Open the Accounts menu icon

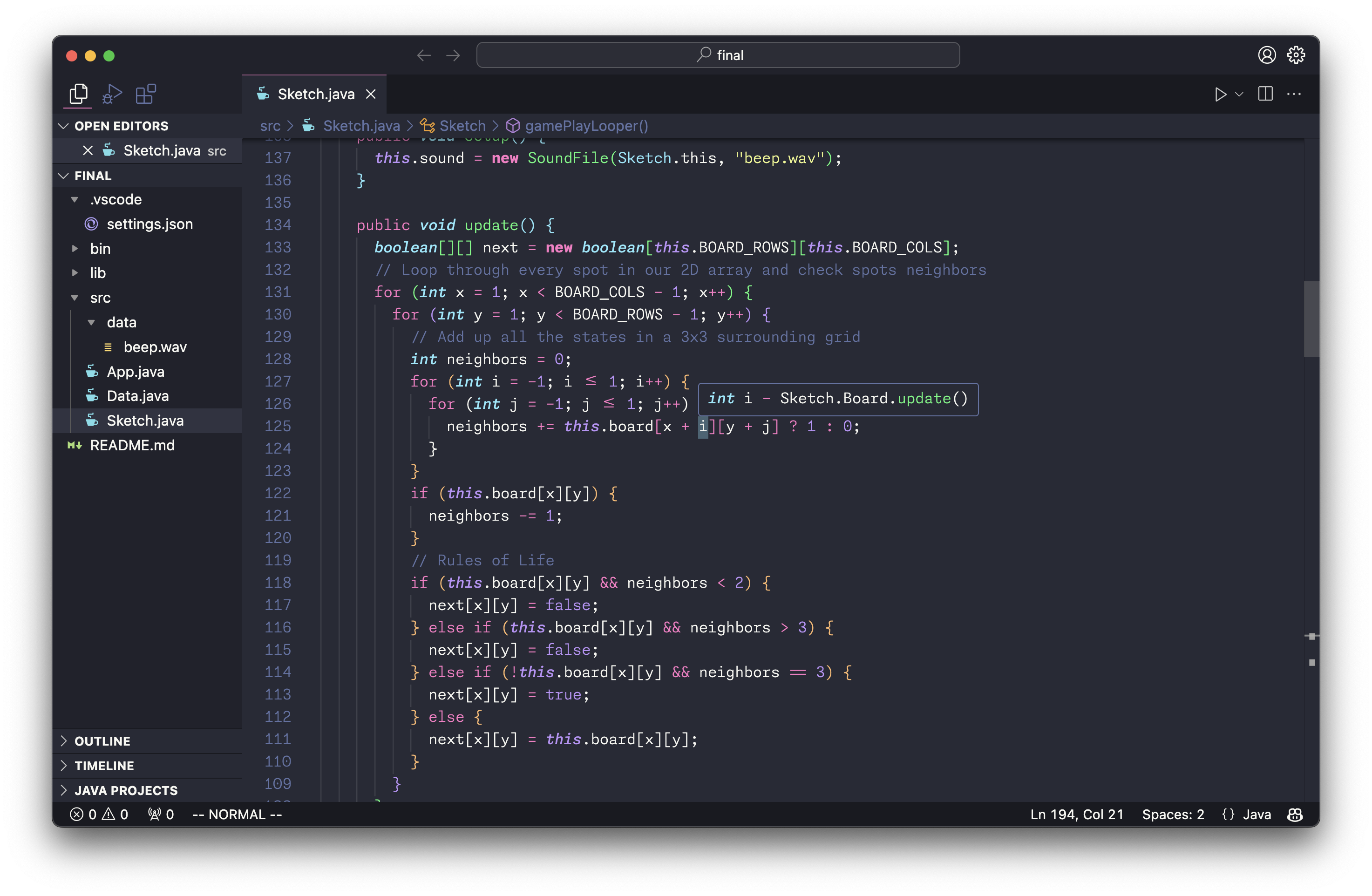1266,55
